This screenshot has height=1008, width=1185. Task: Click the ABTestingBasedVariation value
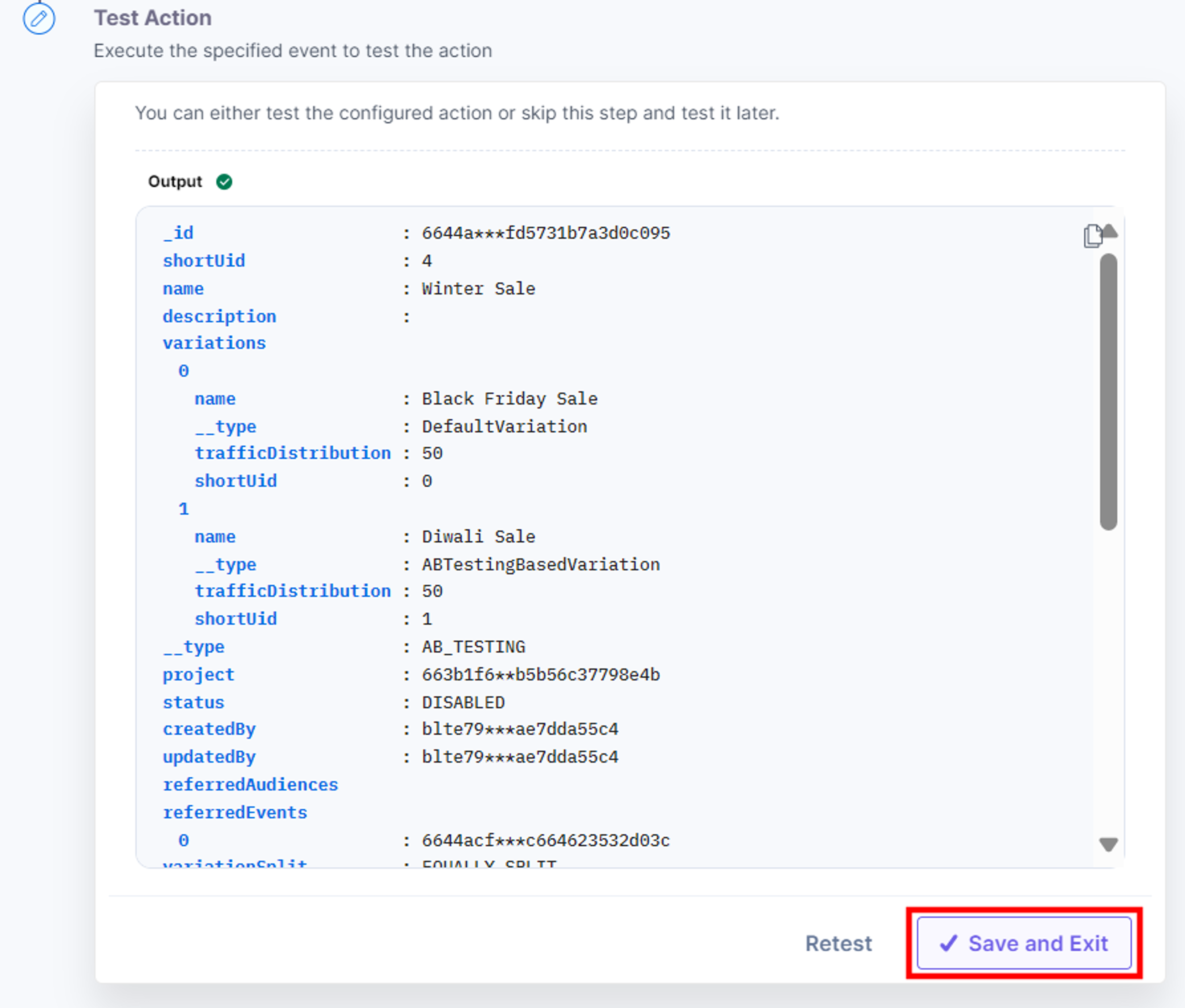click(x=541, y=564)
